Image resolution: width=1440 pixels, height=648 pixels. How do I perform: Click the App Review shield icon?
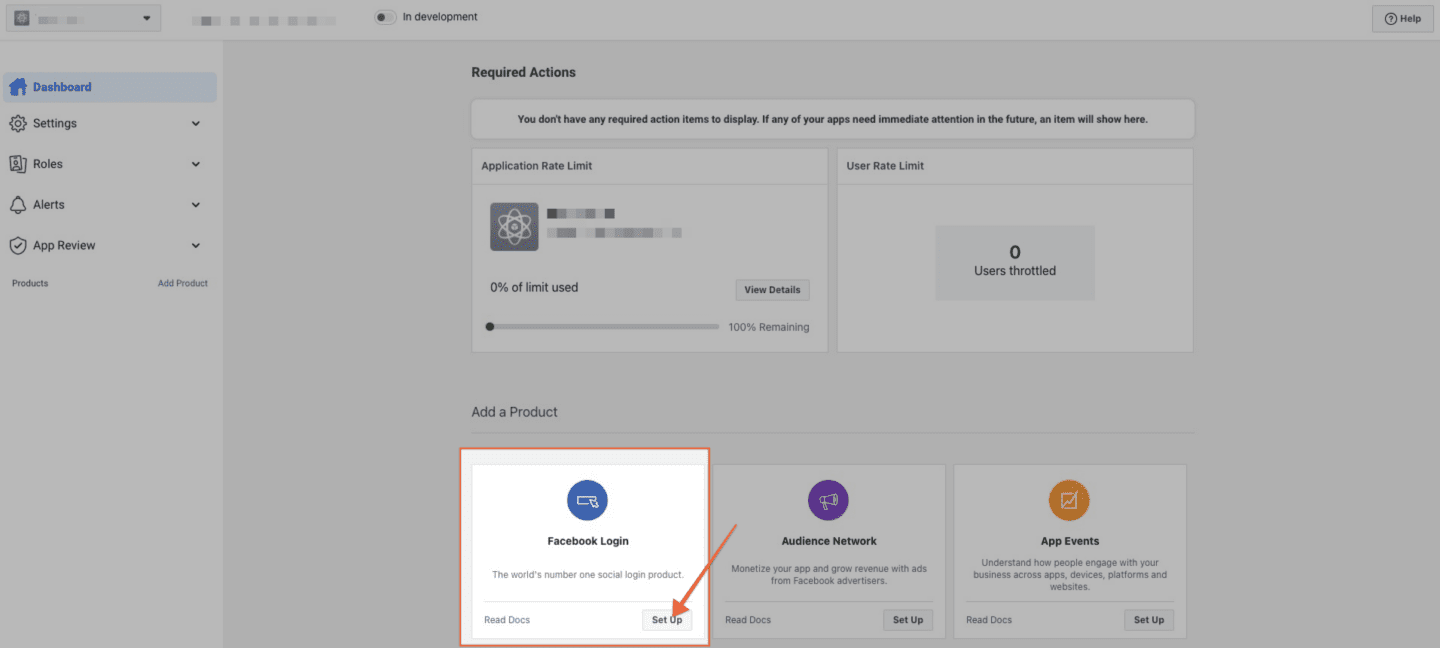(x=18, y=245)
